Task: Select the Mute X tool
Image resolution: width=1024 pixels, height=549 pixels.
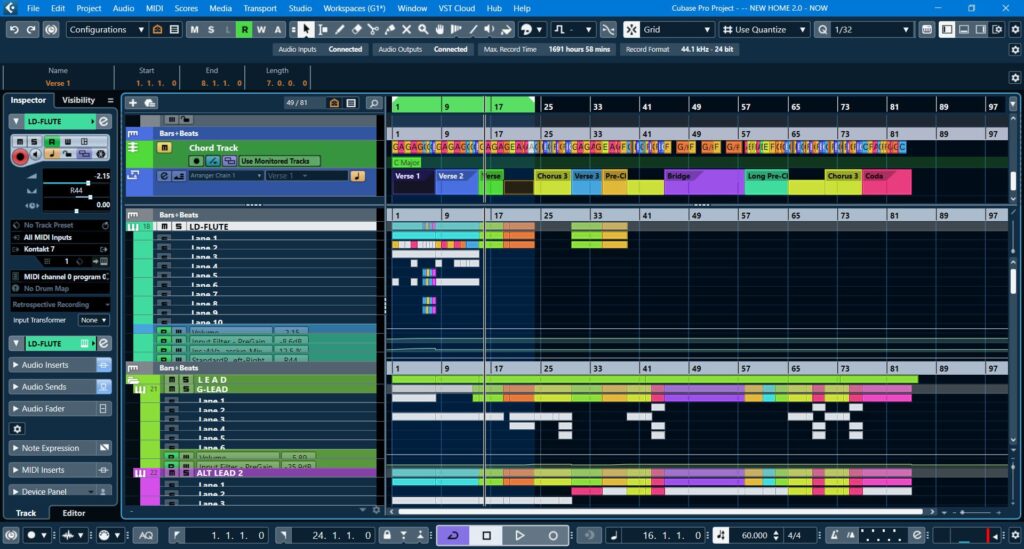Action: coord(406,29)
